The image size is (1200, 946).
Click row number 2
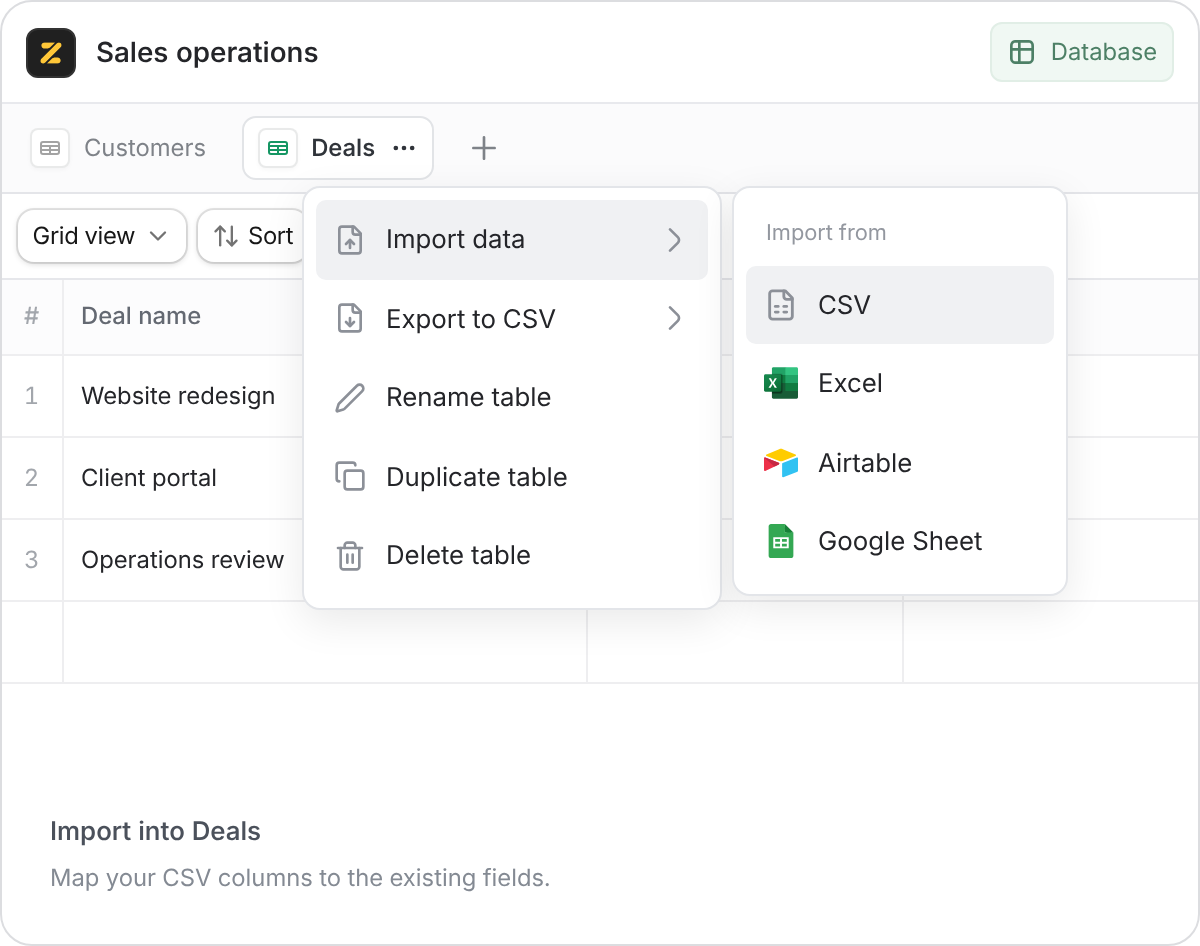pyautogui.click(x=32, y=478)
